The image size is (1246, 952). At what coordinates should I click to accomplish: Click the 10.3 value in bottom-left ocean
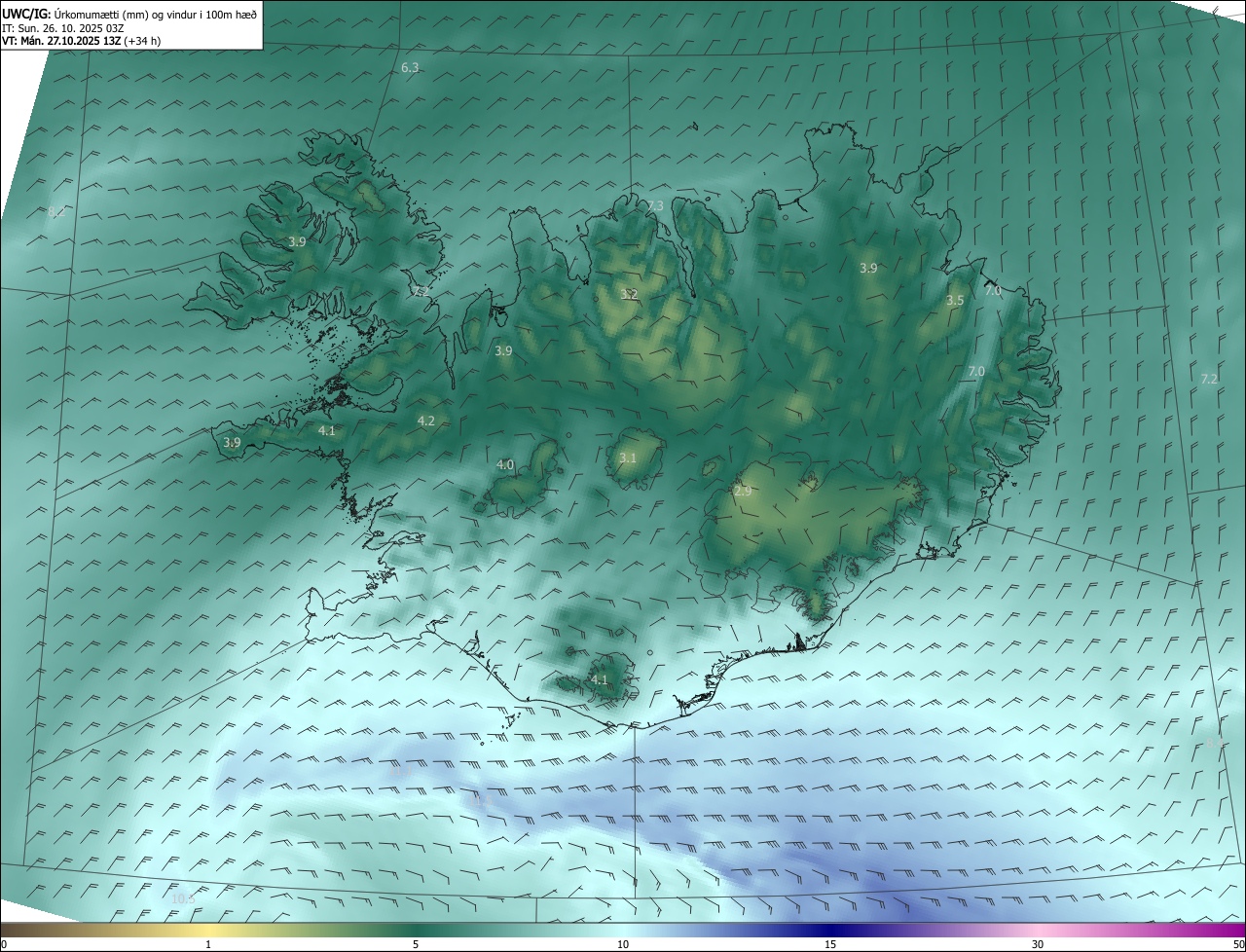(x=182, y=898)
